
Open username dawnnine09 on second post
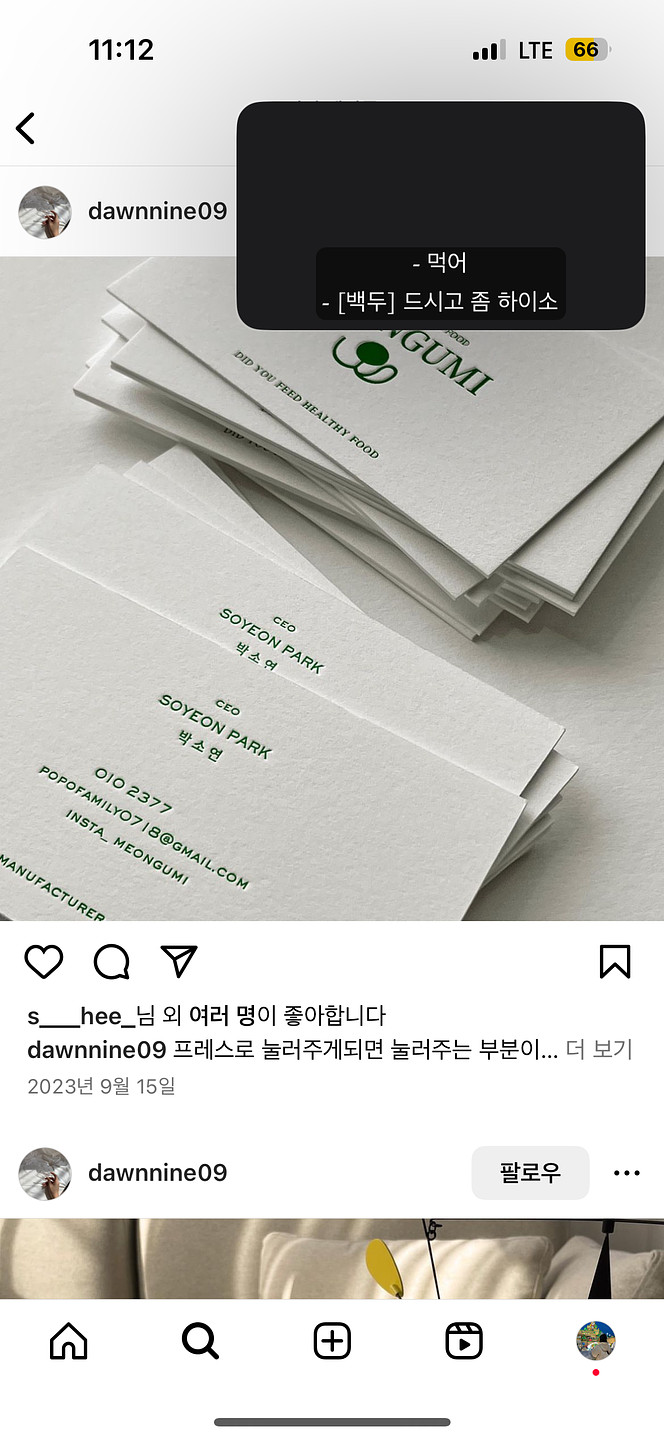pyautogui.click(x=158, y=1172)
